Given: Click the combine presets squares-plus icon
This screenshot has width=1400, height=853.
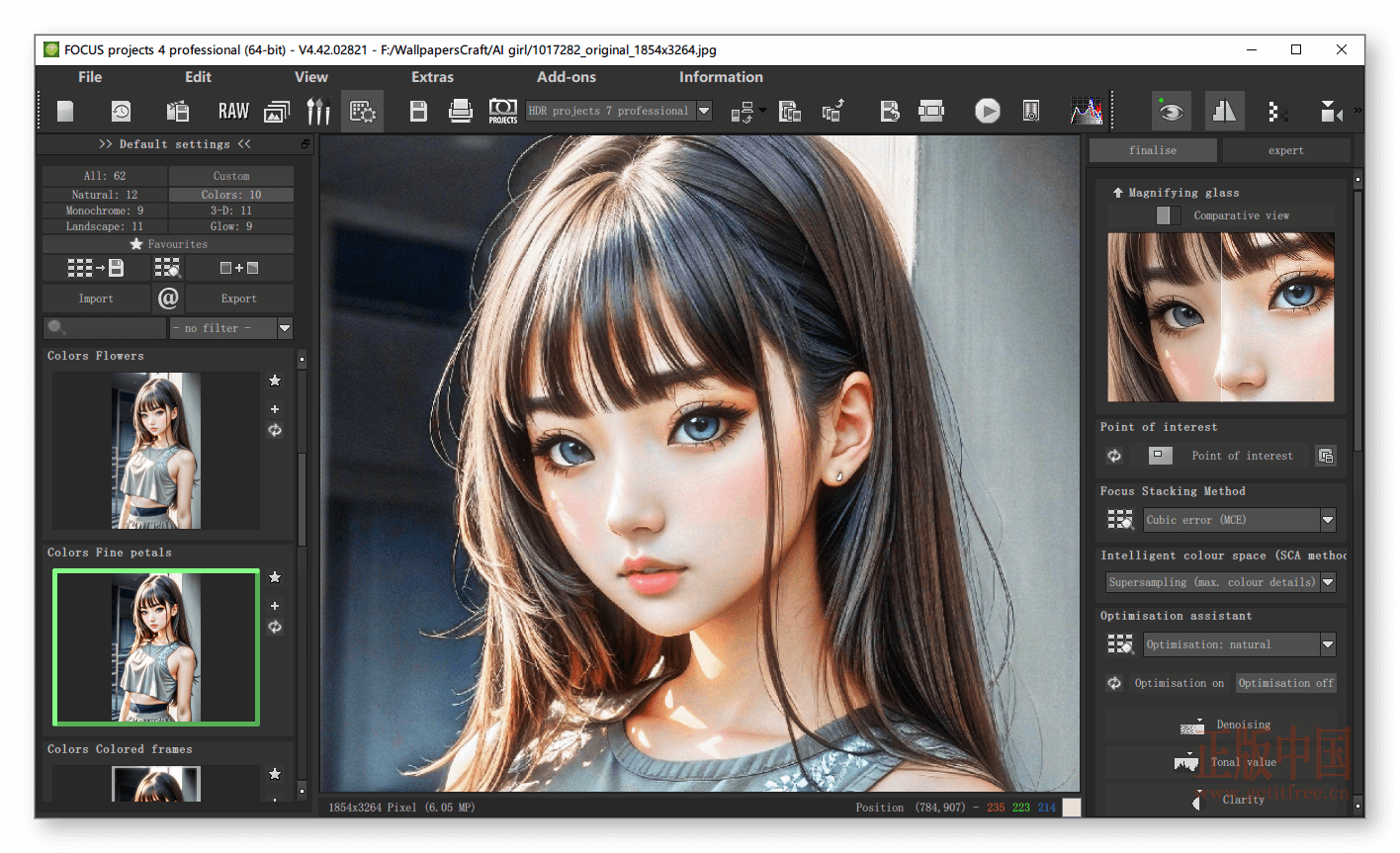Looking at the screenshot, I should 239,268.
